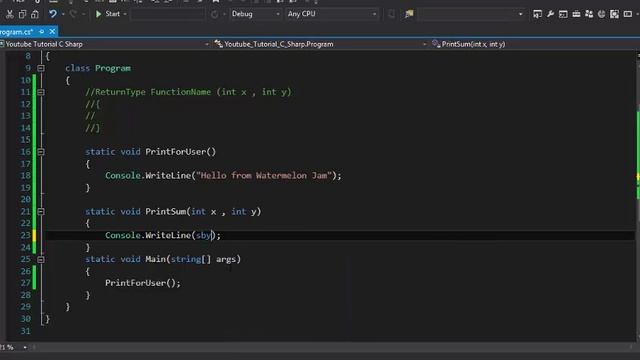Image resolution: width=640 pixels, height=360 pixels.
Task: Collapse the PrintForUser method at line 16
Action: click(x=41, y=152)
